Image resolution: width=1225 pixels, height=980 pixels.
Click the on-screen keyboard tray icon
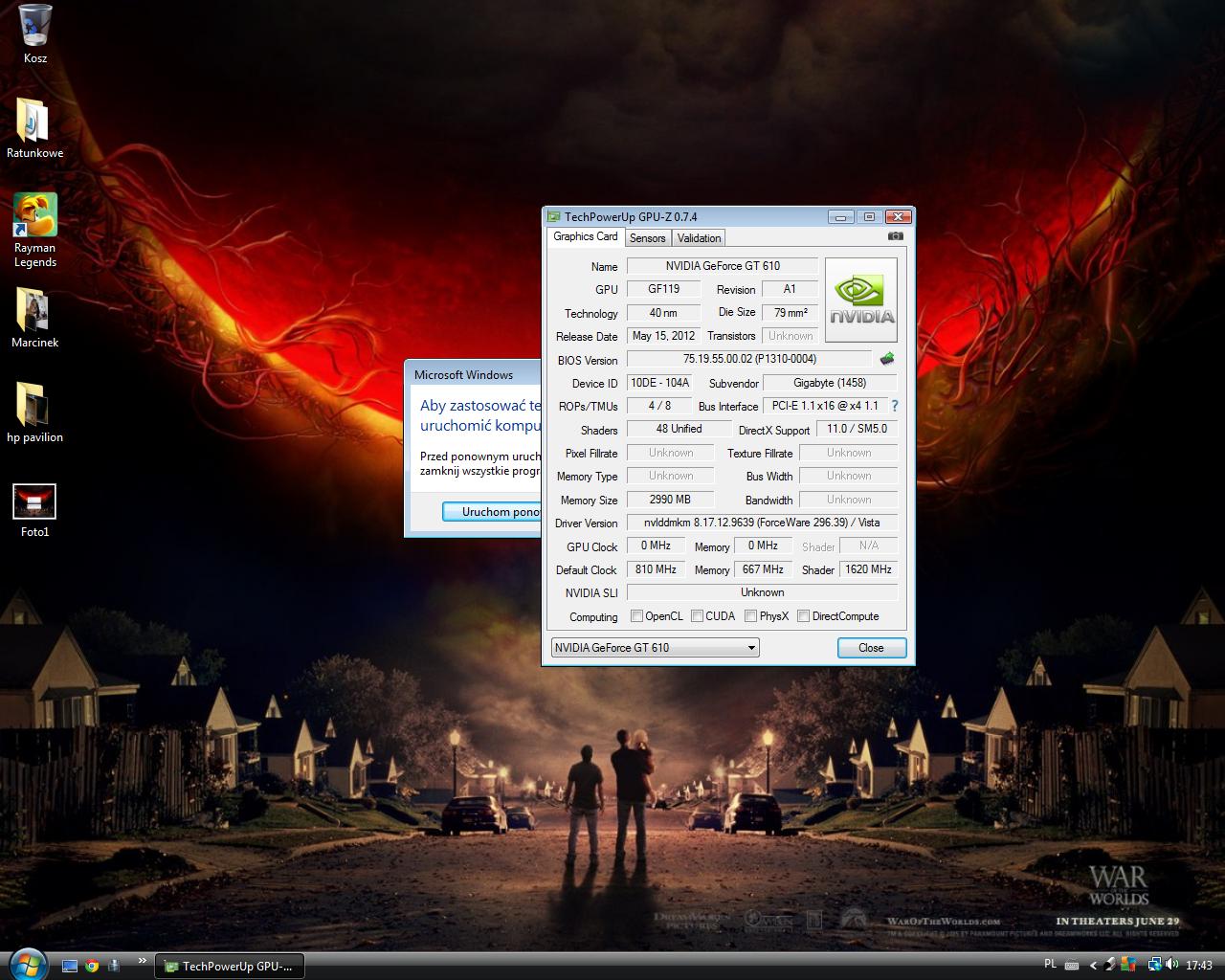[x=1072, y=965]
